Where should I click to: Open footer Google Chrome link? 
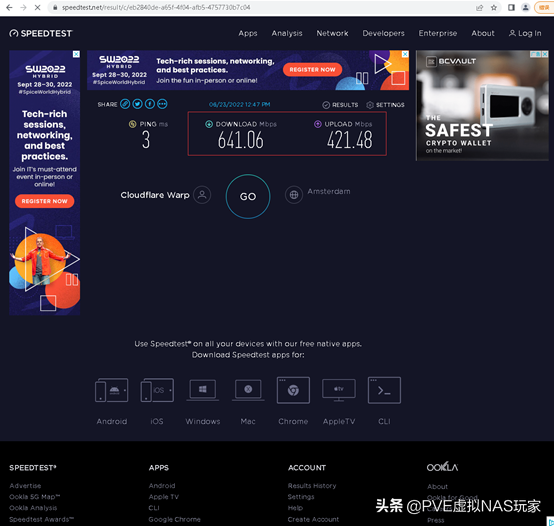click(175, 519)
